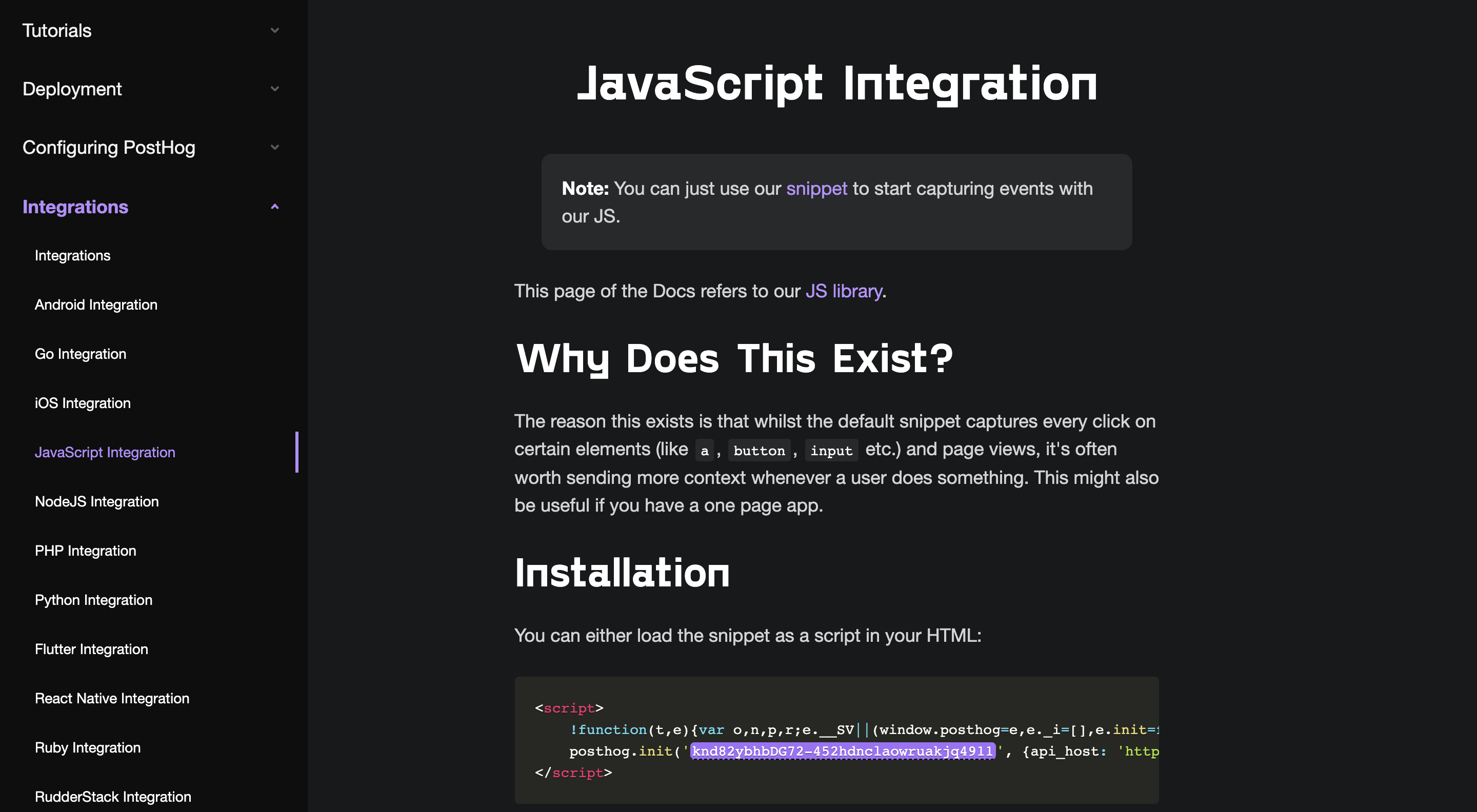Open React Native Integration page
The image size is (1477, 812).
[x=112, y=699]
